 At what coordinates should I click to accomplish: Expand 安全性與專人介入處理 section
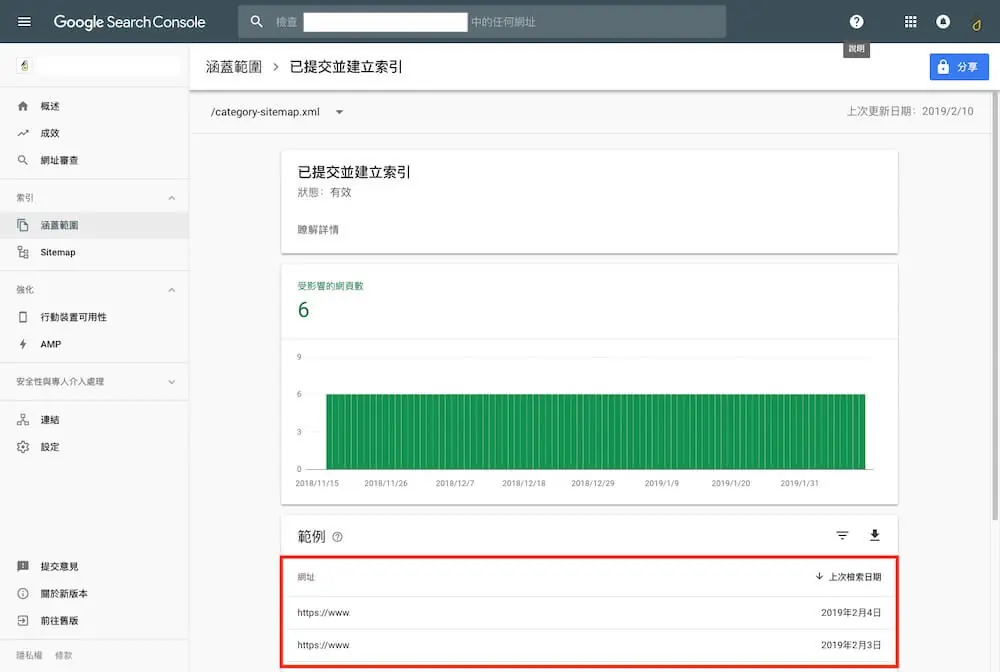94,381
